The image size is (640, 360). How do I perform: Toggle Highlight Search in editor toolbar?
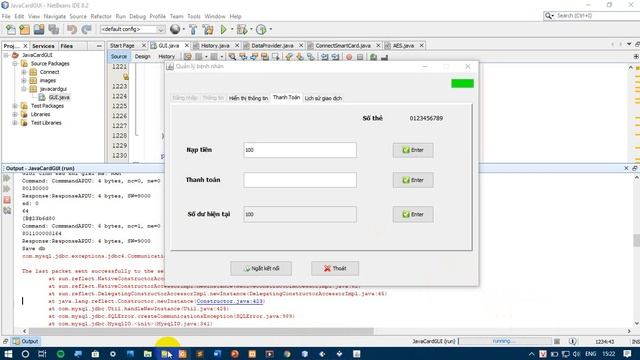pos(265,57)
